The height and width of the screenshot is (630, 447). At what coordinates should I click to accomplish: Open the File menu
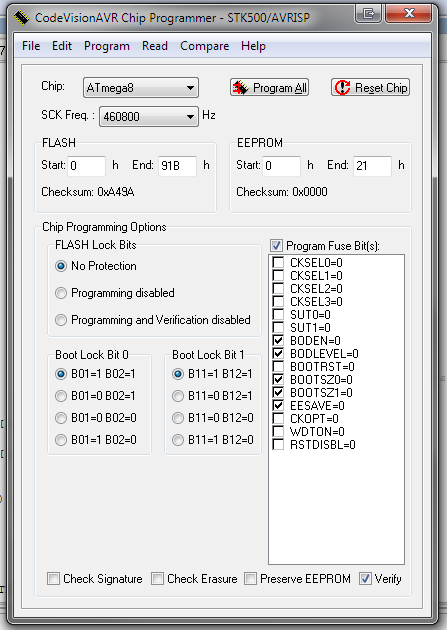[x=31, y=46]
